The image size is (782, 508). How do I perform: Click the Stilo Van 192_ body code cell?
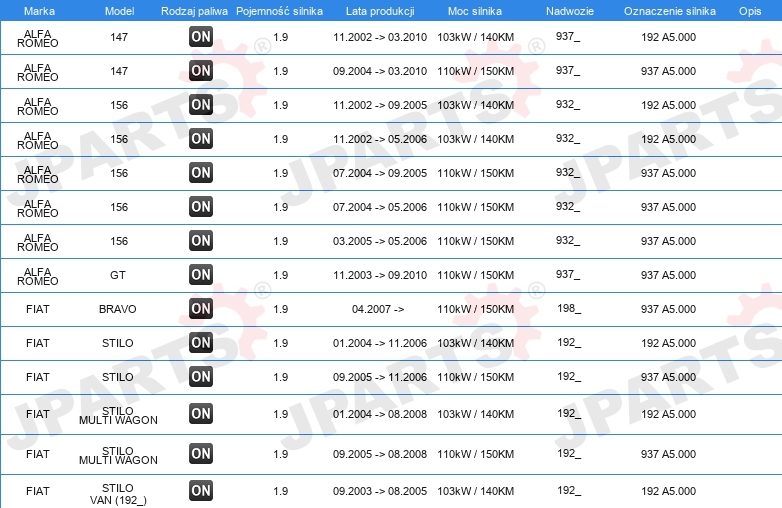569,490
